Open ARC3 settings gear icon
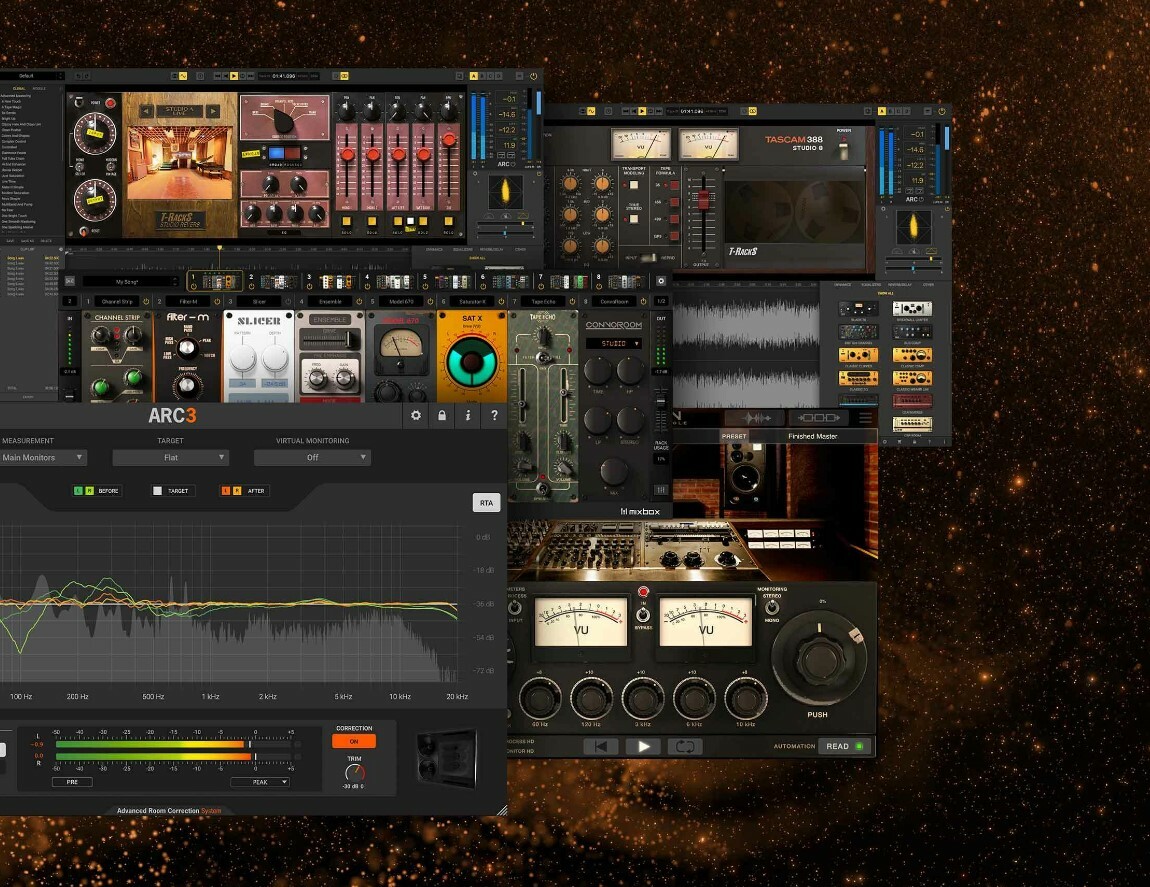Viewport: 1150px width, 887px height. click(416, 416)
